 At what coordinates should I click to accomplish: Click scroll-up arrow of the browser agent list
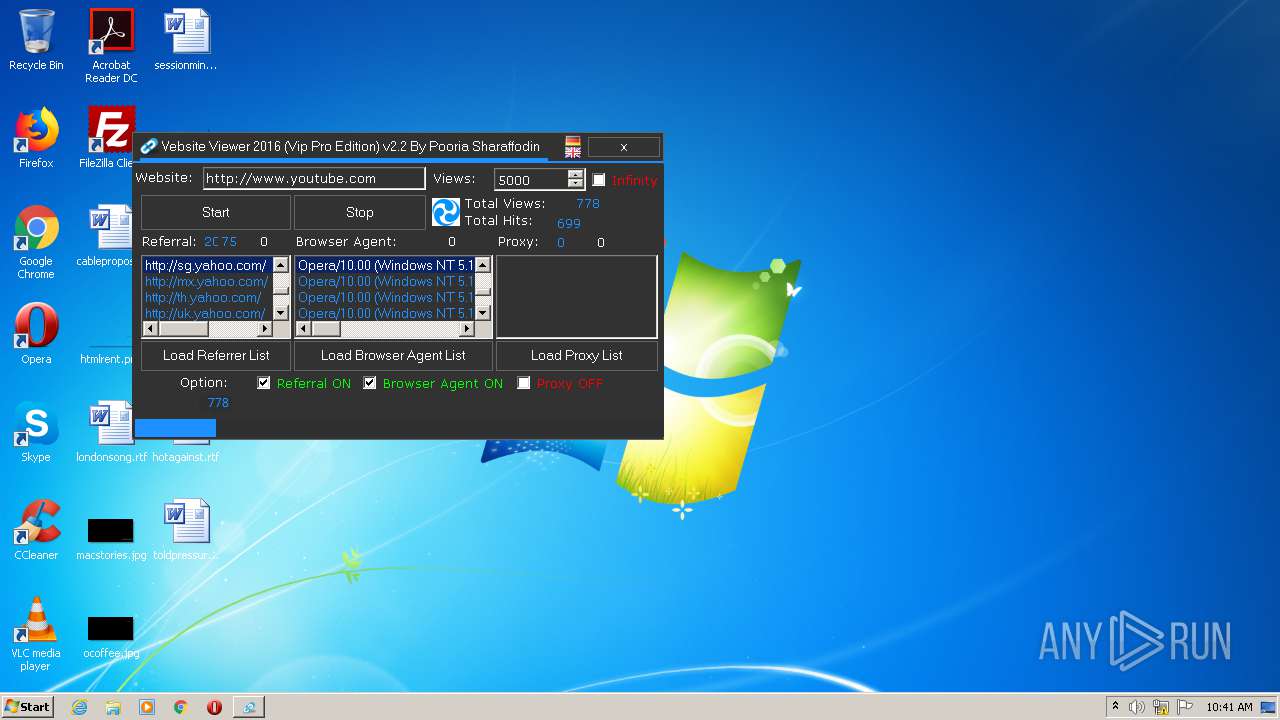coord(483,265)
